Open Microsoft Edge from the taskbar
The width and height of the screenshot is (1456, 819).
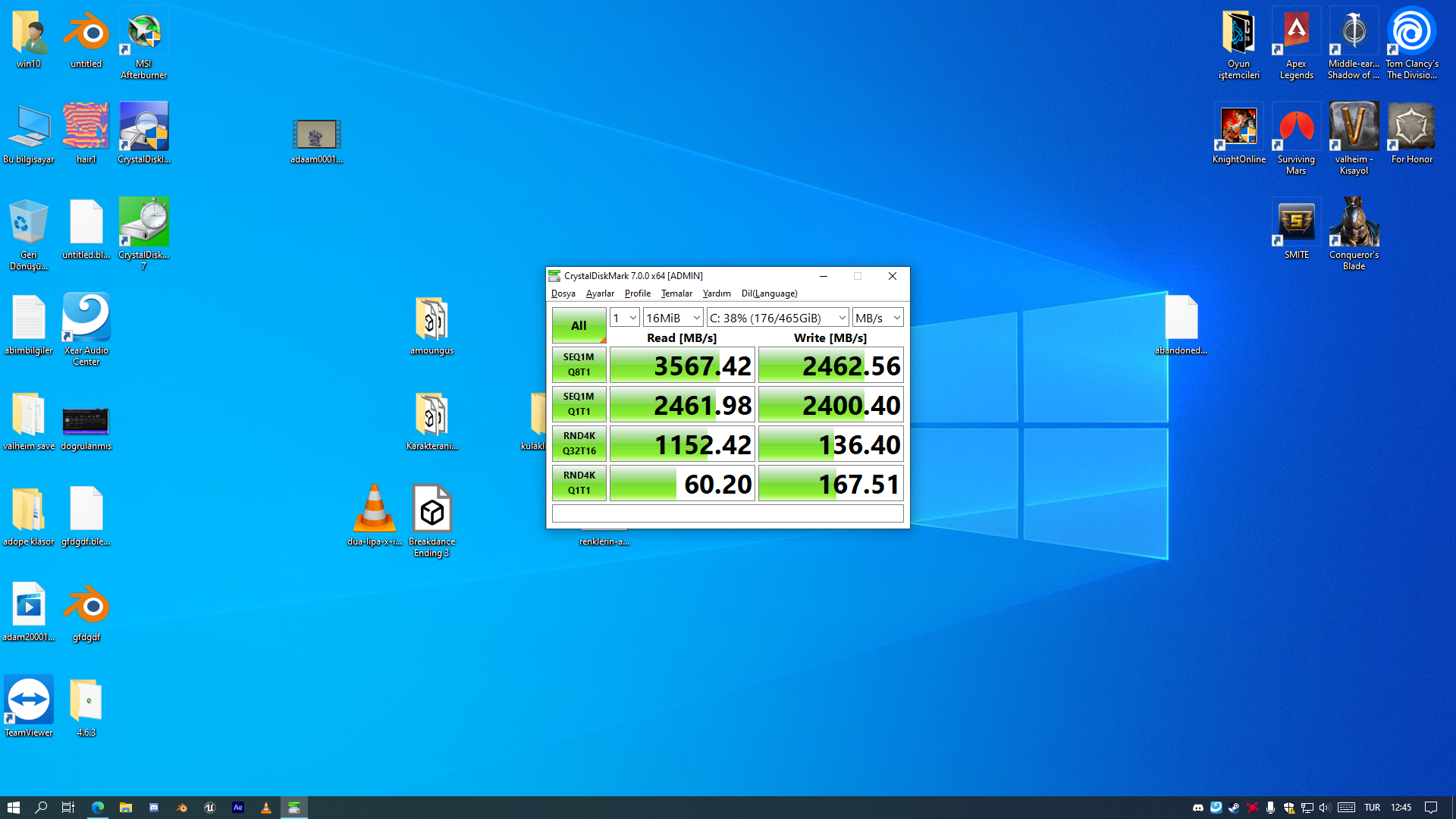tap(98, 808)
